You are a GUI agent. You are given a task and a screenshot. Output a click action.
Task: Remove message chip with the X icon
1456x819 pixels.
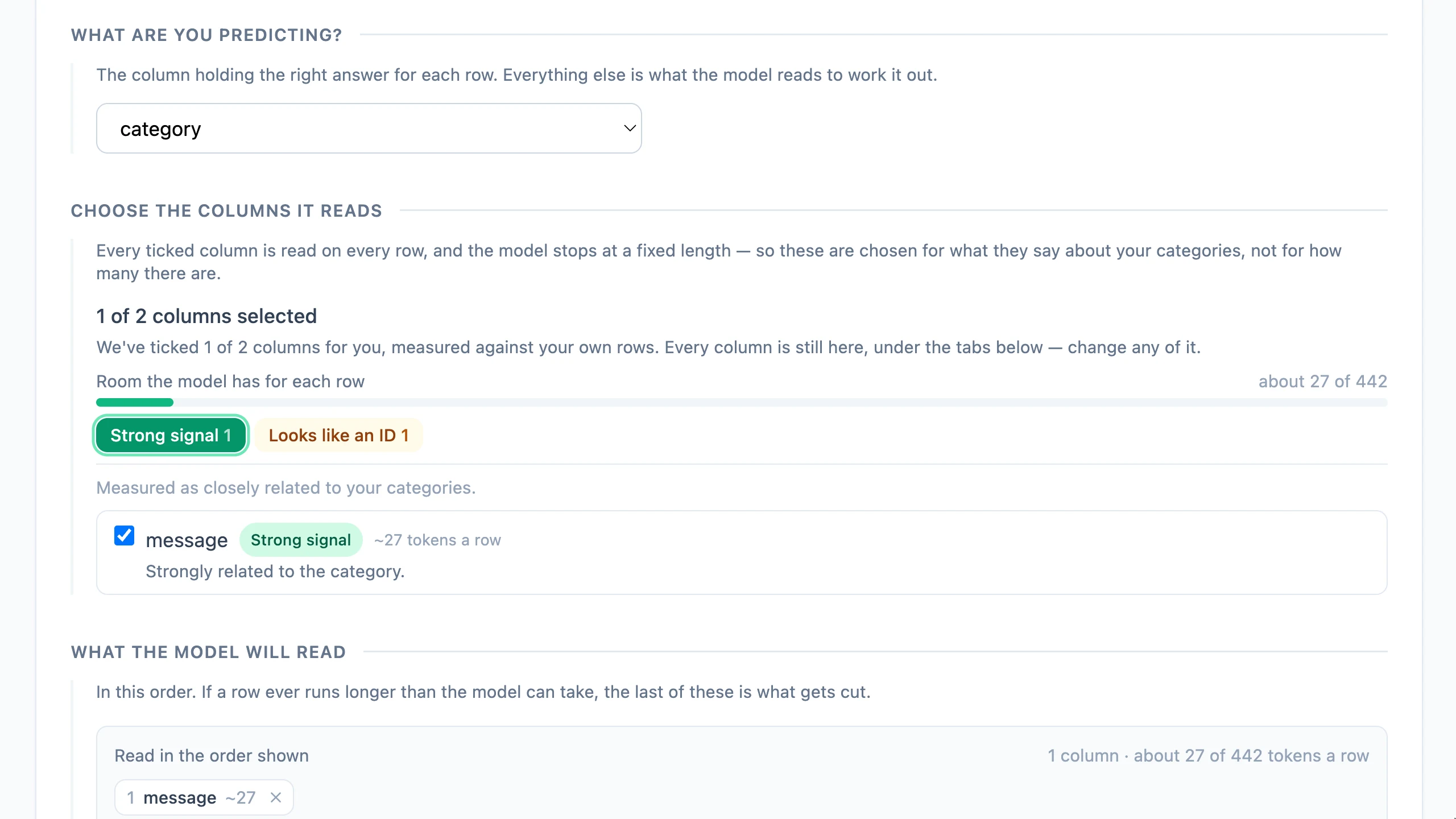(x=276, y=797)
